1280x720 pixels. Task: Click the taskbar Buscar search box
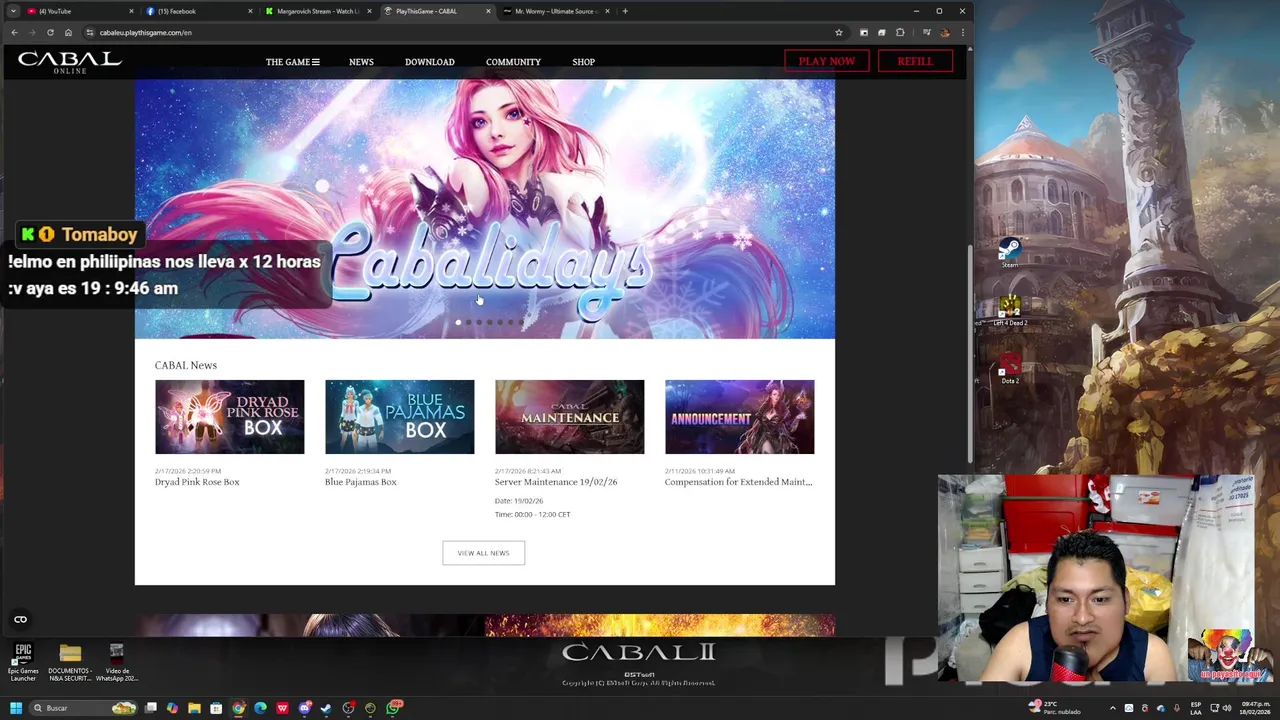point(84,708)
